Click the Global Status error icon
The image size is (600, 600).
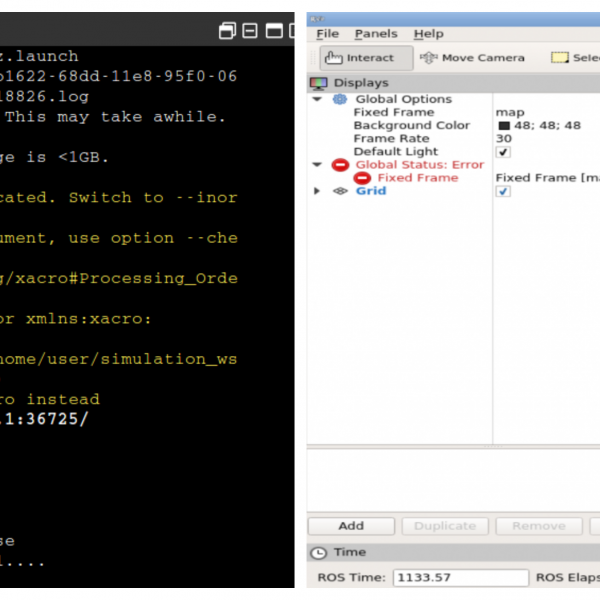tap(340, 165)
